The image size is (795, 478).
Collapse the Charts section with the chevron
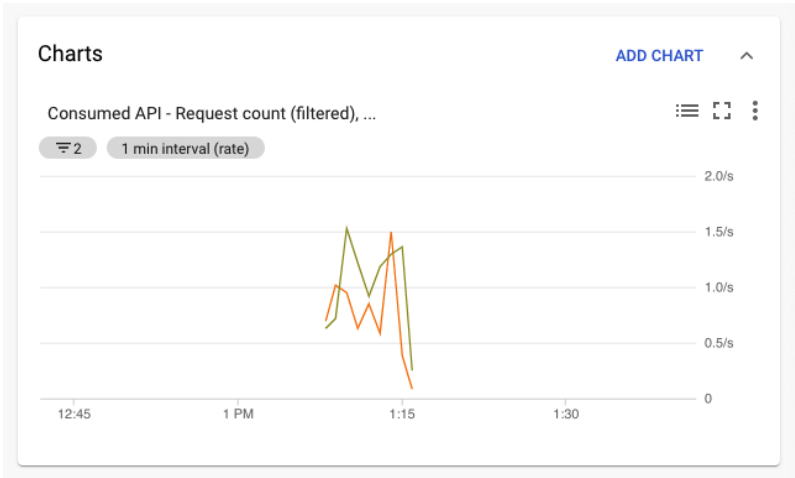pyautogui.click(x=746, y=56)
